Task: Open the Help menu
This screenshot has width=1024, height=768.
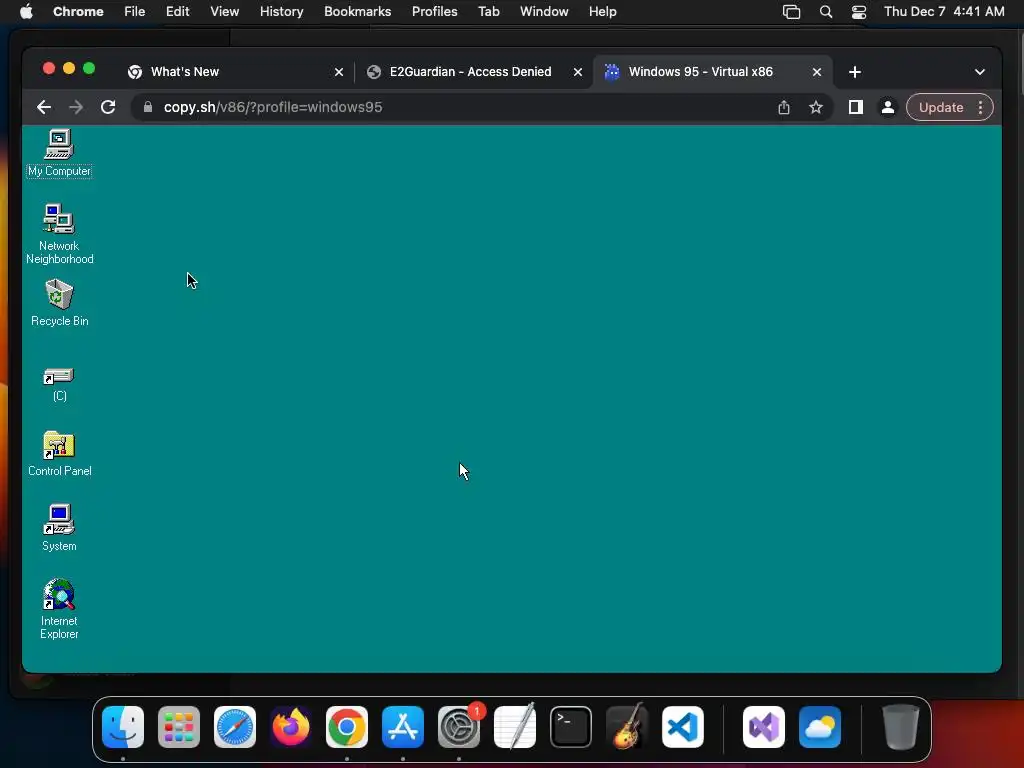Action: pos(602,11)
